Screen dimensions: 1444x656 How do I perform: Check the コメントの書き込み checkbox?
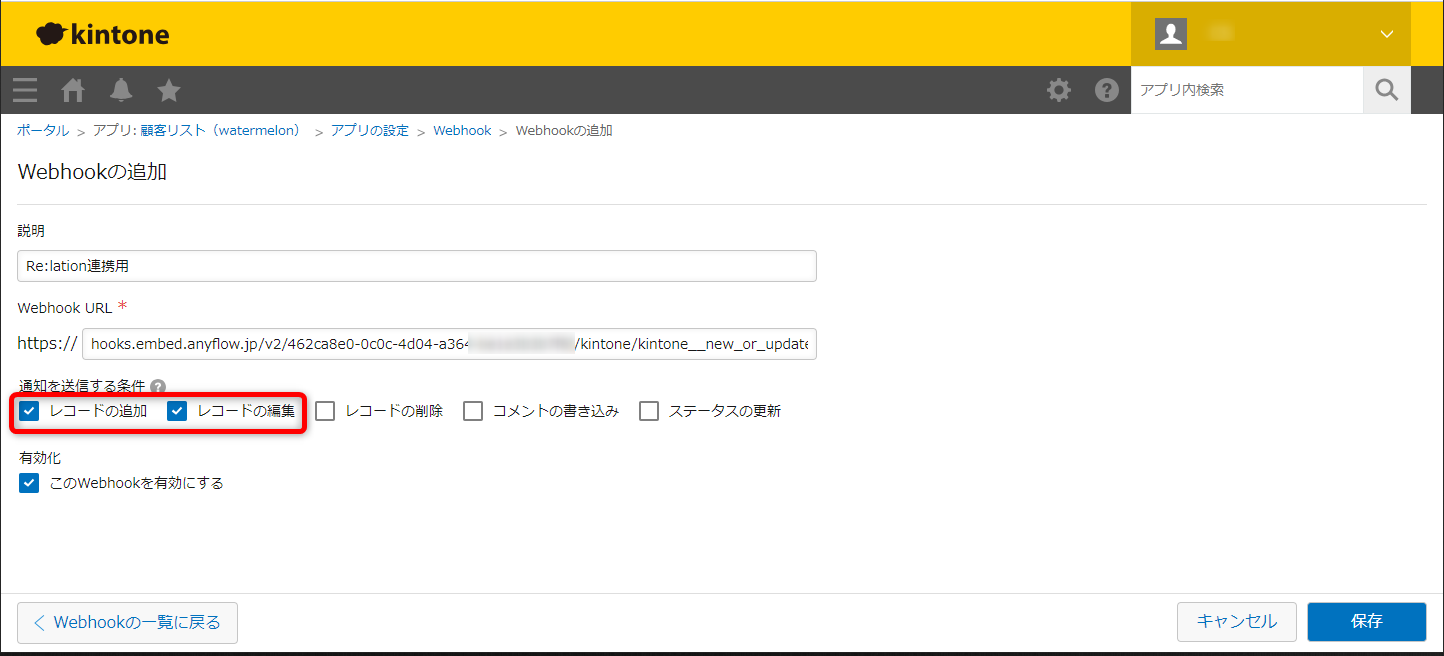(x=473, y=411)
